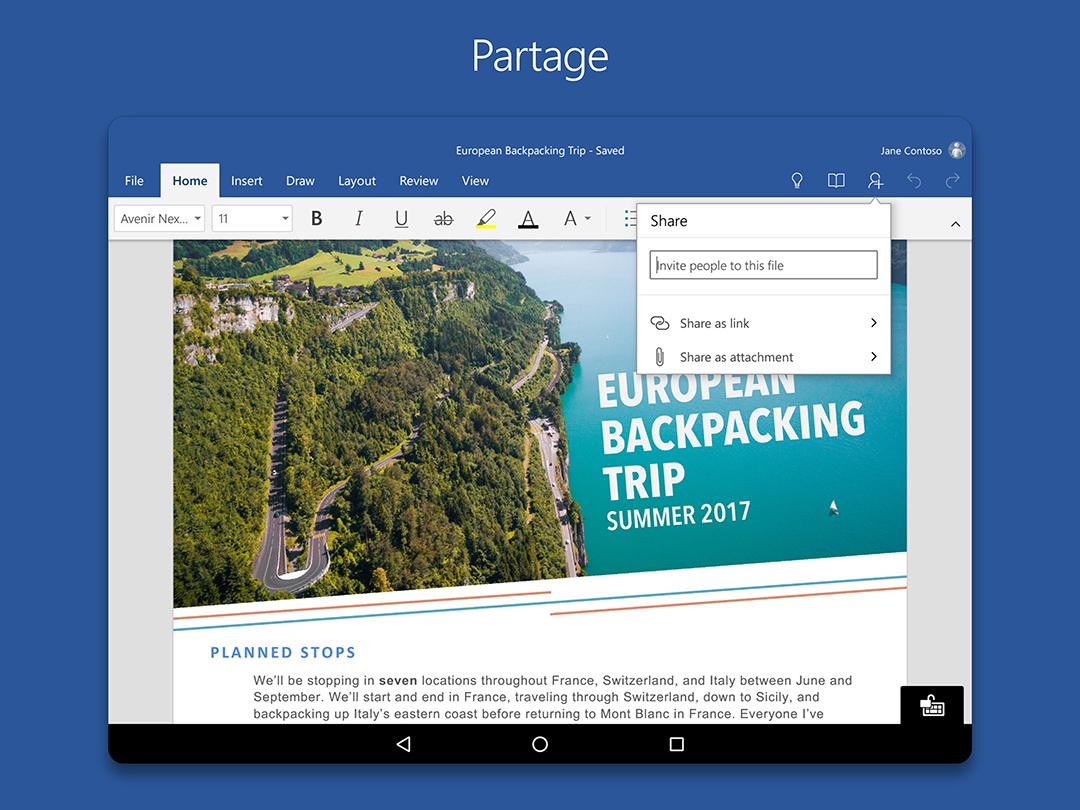The width and height of the screenshot is (1080, 810).
Task: Switch to Read mode via book icon
Action: point(836,181)
